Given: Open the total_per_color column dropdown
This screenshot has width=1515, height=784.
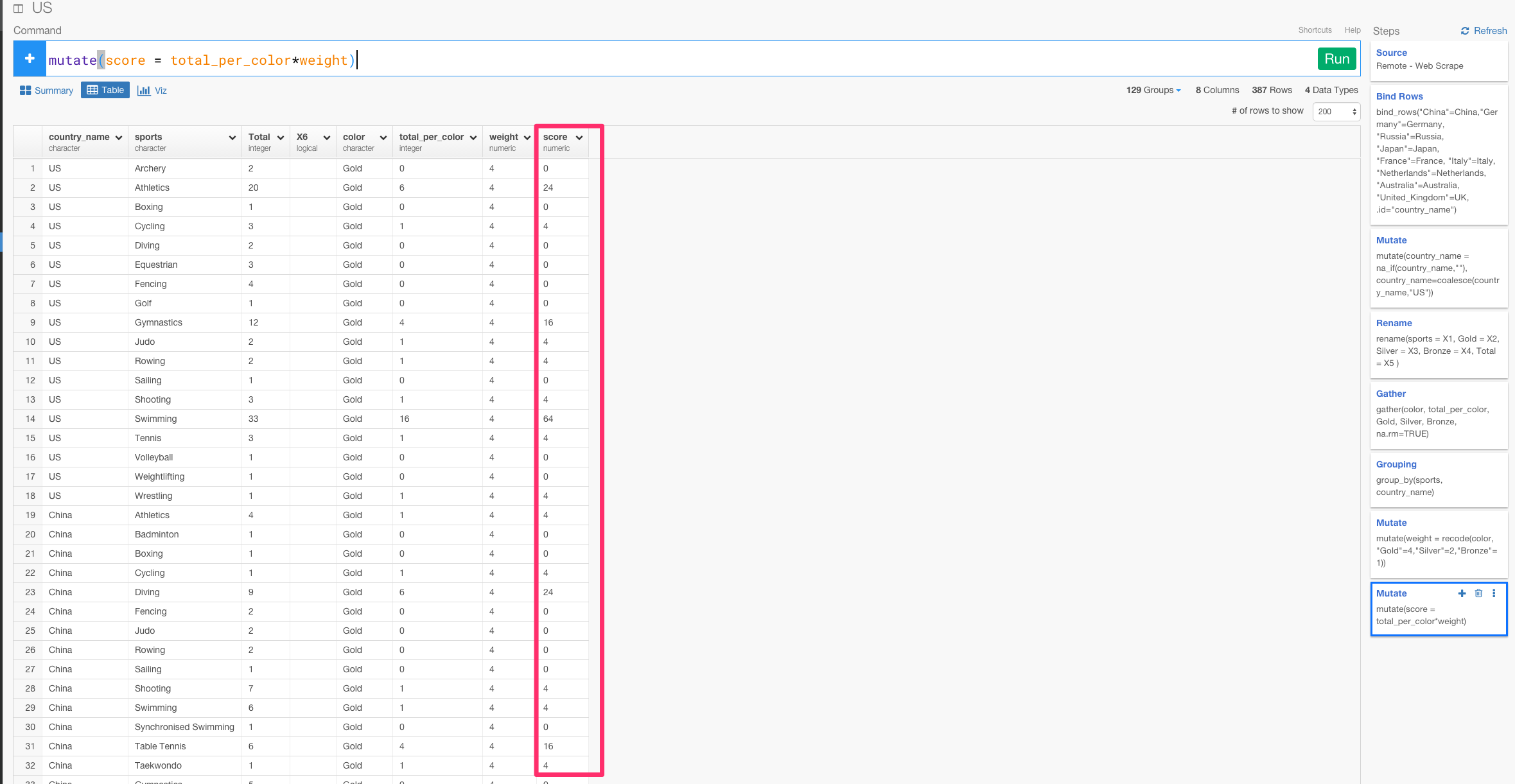Looking at the screenshot, I should (473, 137).
